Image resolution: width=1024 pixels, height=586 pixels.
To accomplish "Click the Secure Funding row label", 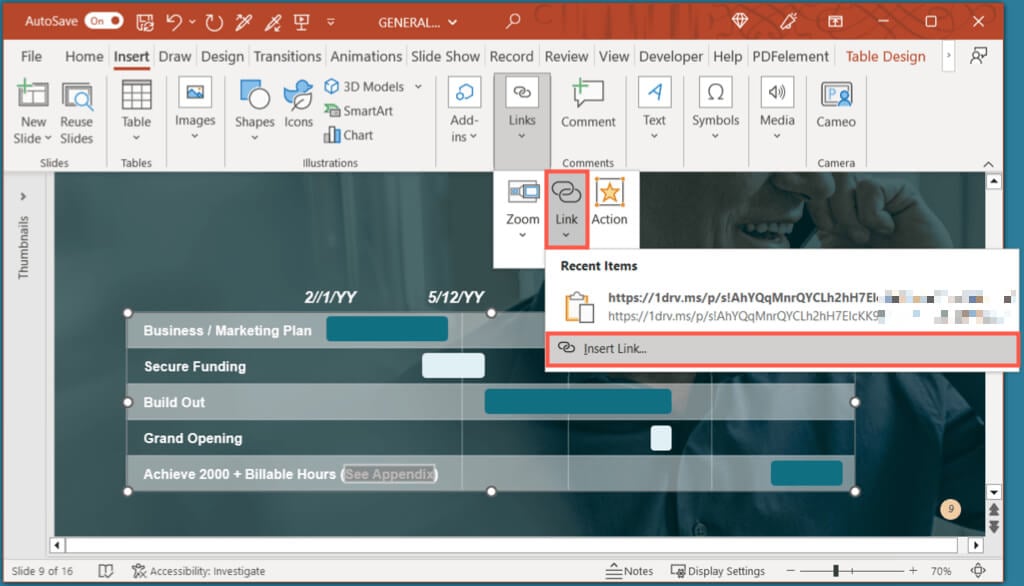I will pos(195,366).
